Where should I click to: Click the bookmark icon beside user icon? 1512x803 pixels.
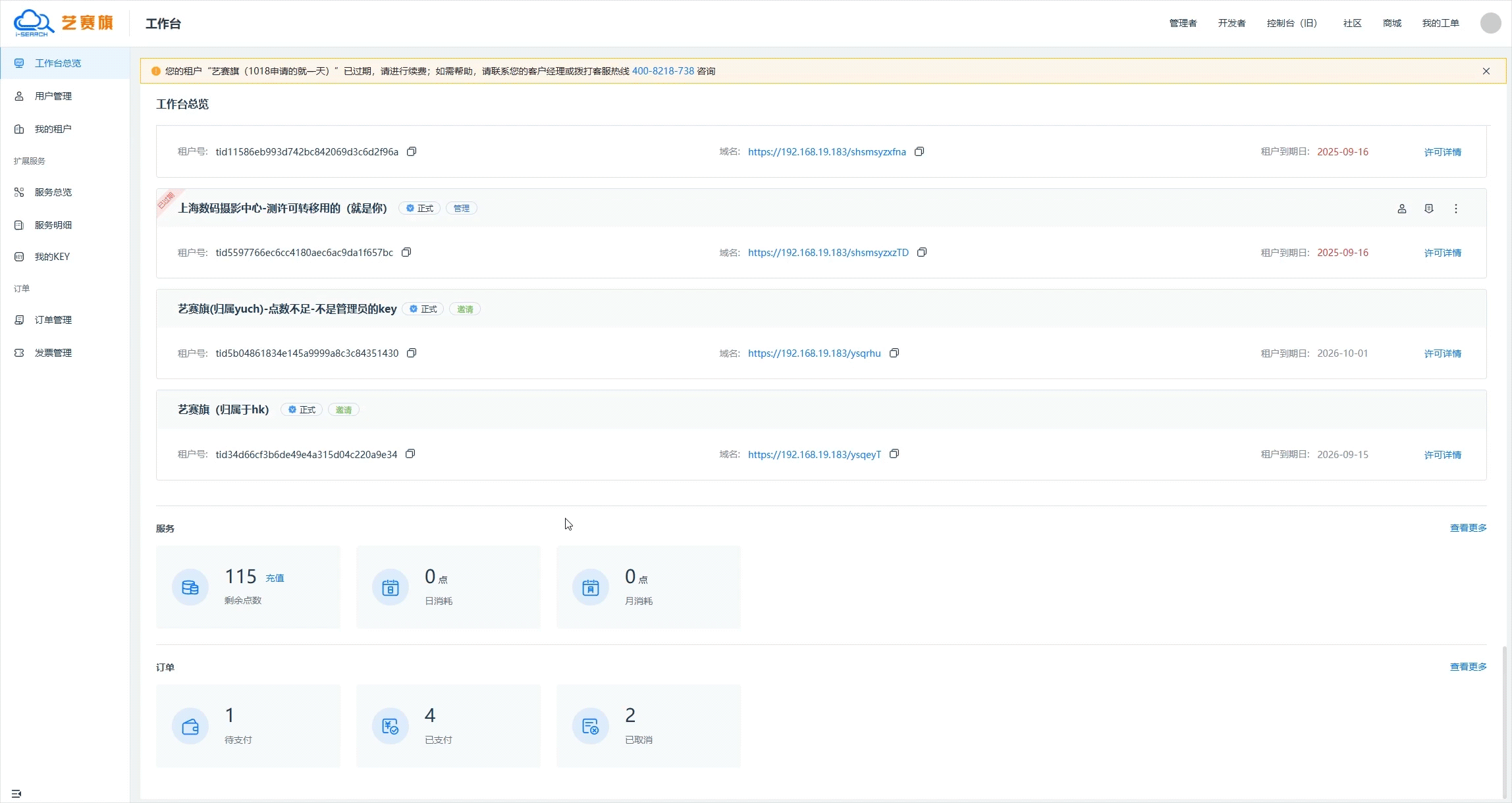pyautogui.click(x=1429, y=209)
